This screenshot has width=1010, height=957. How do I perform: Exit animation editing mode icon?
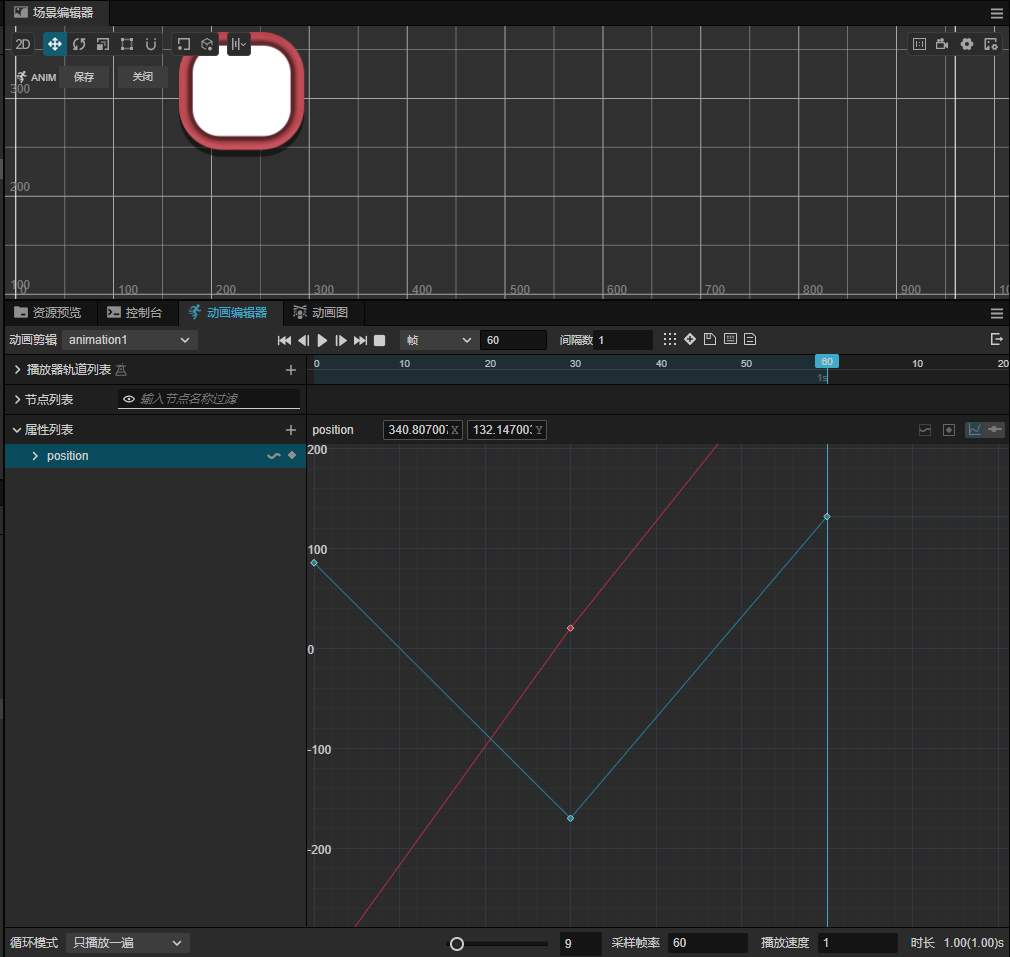point(996,339)
